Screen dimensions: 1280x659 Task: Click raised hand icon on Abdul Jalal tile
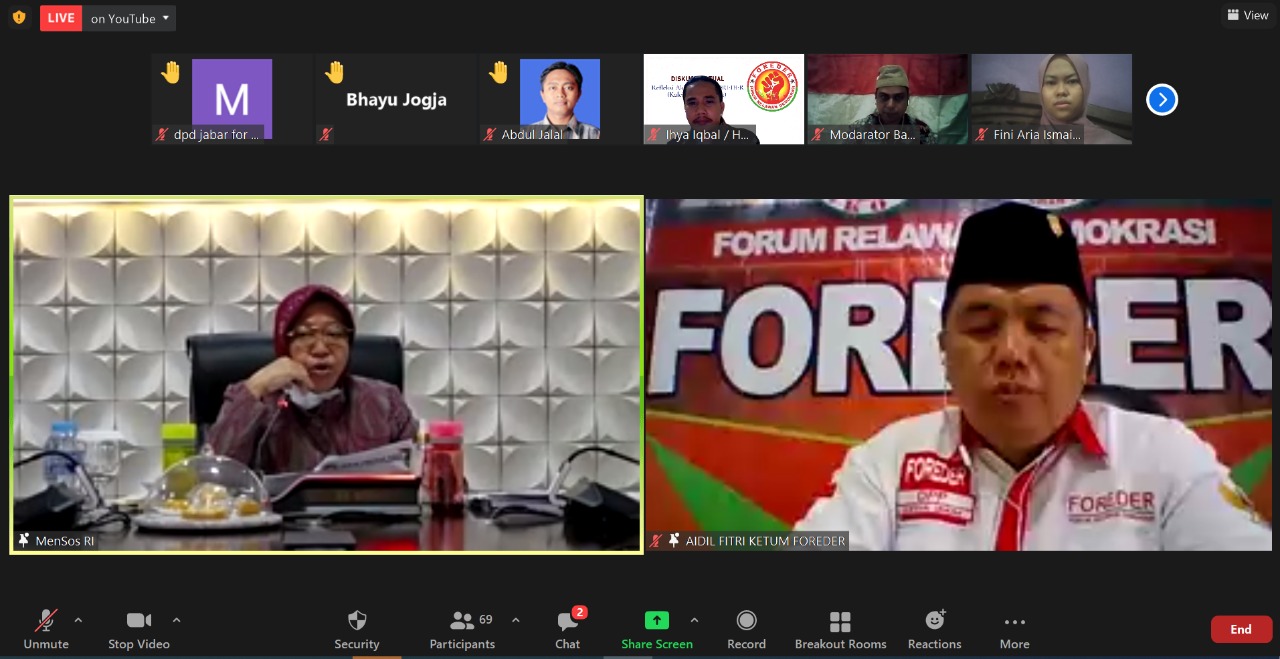click(499, 73)
